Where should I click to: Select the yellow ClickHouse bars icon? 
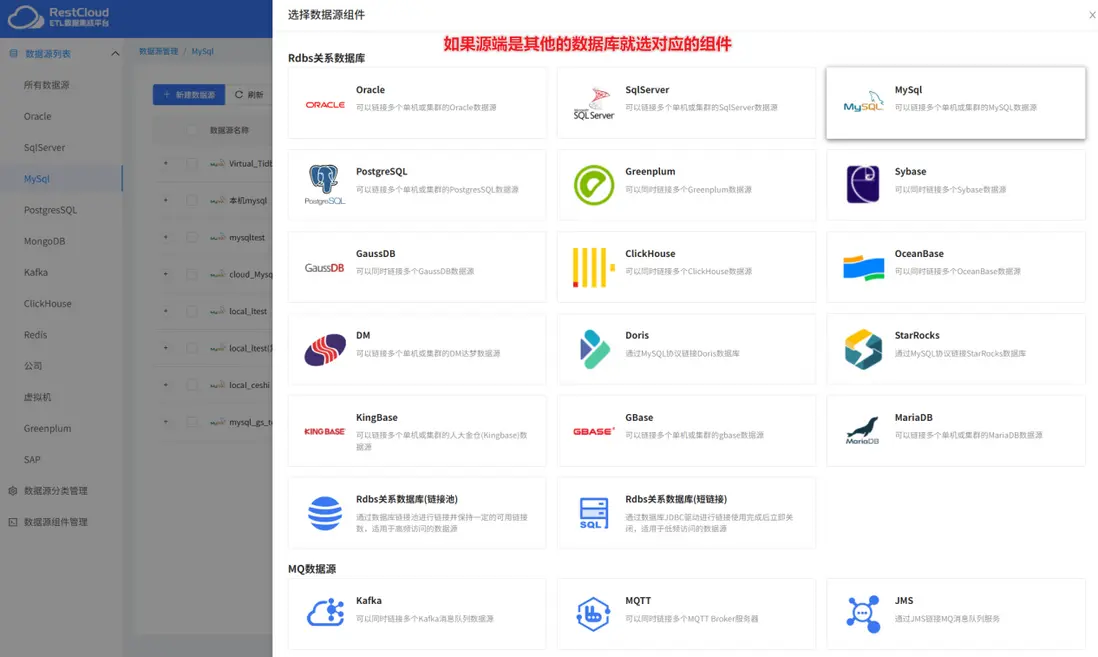(594, 268)
